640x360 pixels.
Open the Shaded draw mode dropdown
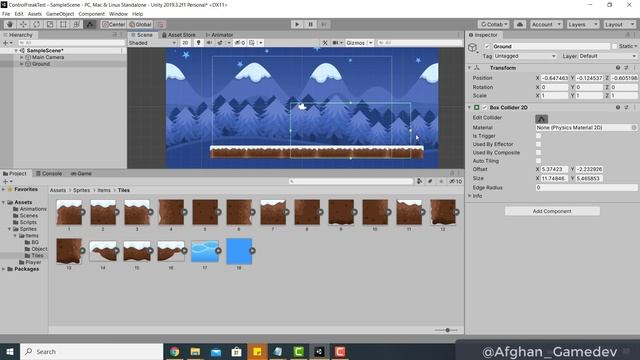click(153, 43)
